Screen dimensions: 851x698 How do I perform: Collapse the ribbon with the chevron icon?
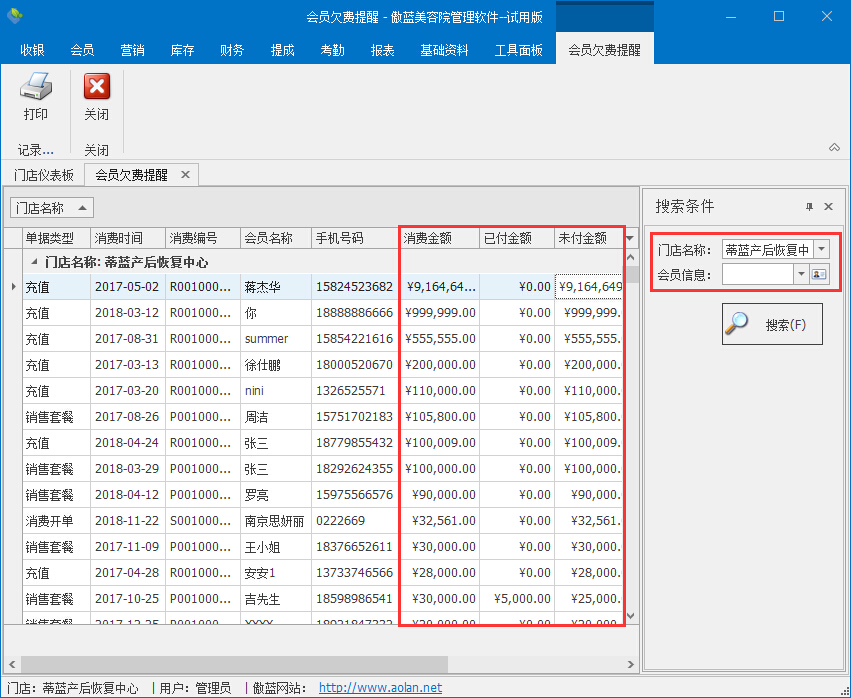[834, 148]
